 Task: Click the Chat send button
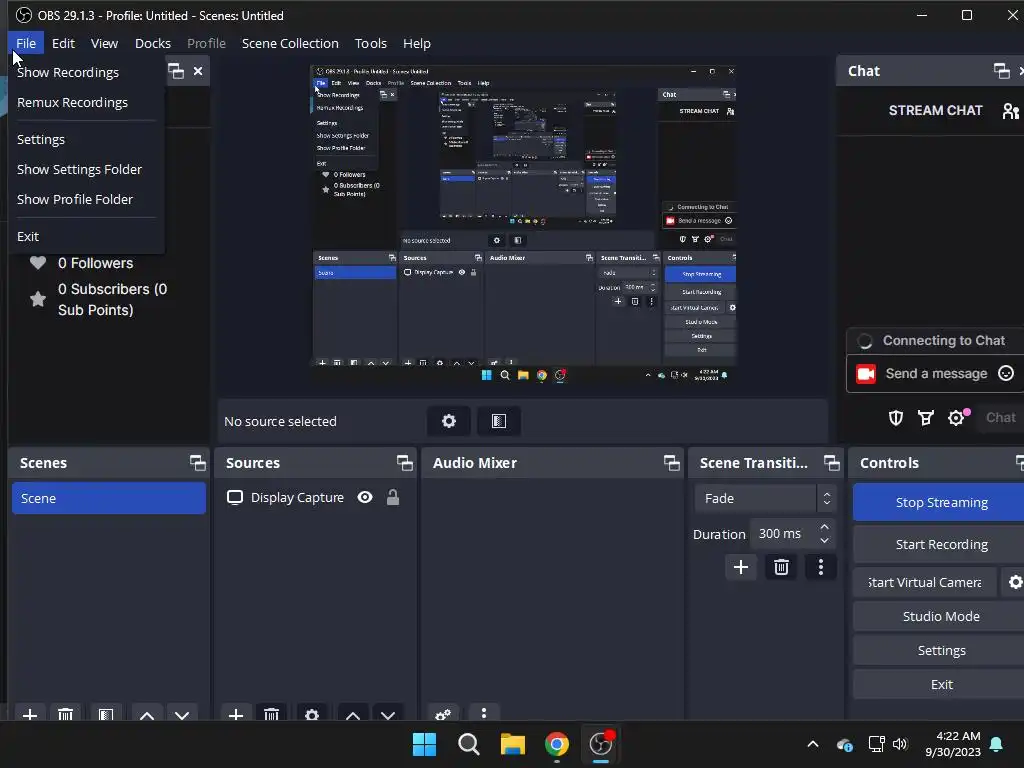[1000, 418]
